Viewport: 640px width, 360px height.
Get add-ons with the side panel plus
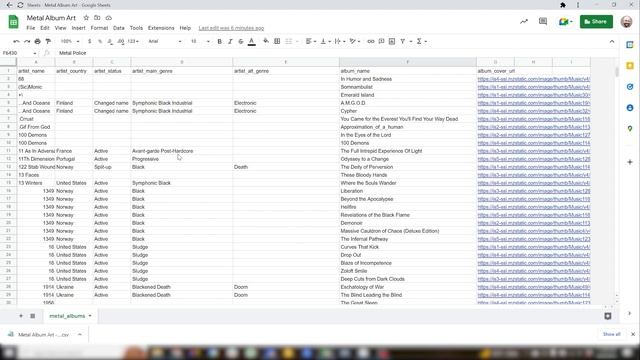[630, 162]
